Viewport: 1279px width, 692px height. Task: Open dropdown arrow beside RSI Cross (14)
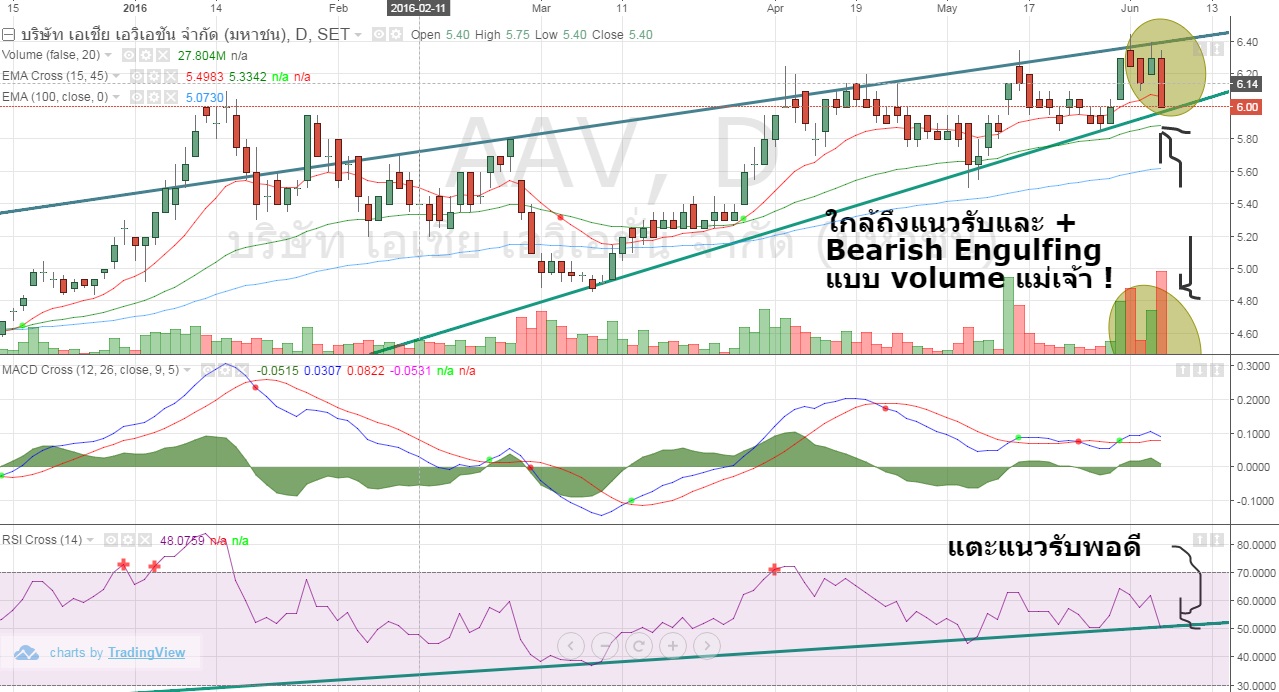tap(90, 540)
